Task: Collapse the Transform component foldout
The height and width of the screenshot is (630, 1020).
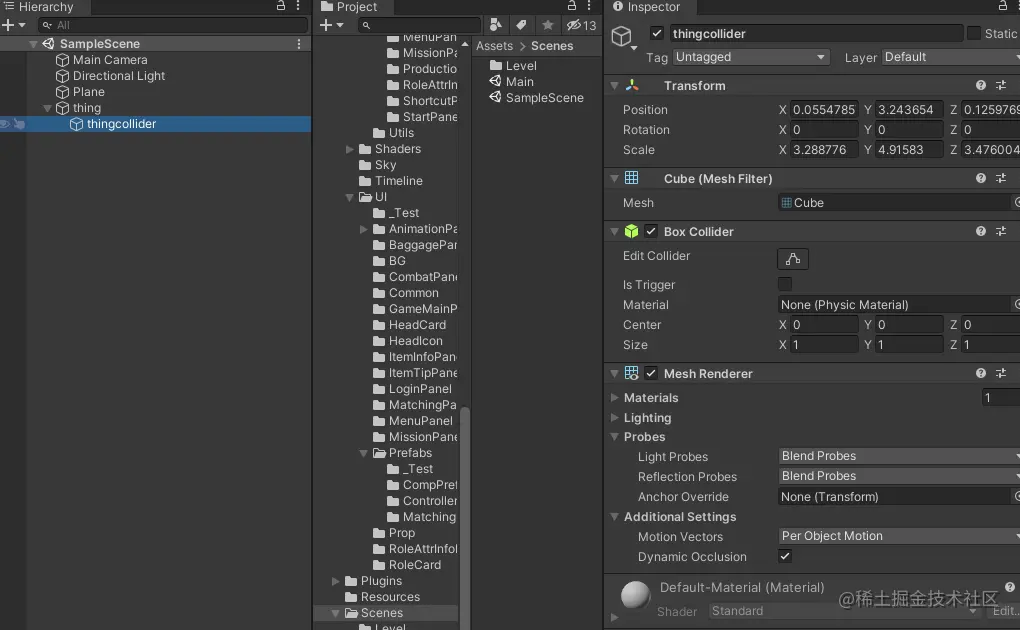Action: [x=614, y=85]
